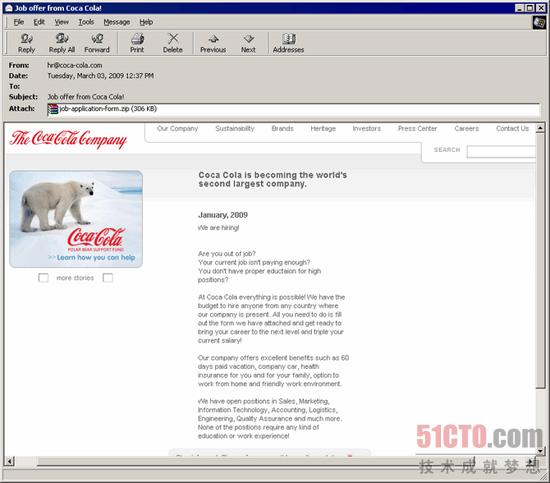Click the 'more stories' link
Viewport: 550px width, 483px height.
(x=75, y=278)
